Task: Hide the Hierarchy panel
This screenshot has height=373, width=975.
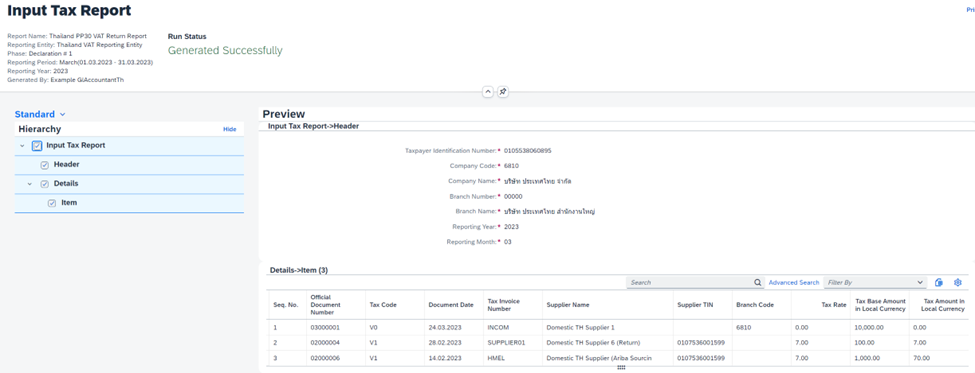Action: coord(230,129)
